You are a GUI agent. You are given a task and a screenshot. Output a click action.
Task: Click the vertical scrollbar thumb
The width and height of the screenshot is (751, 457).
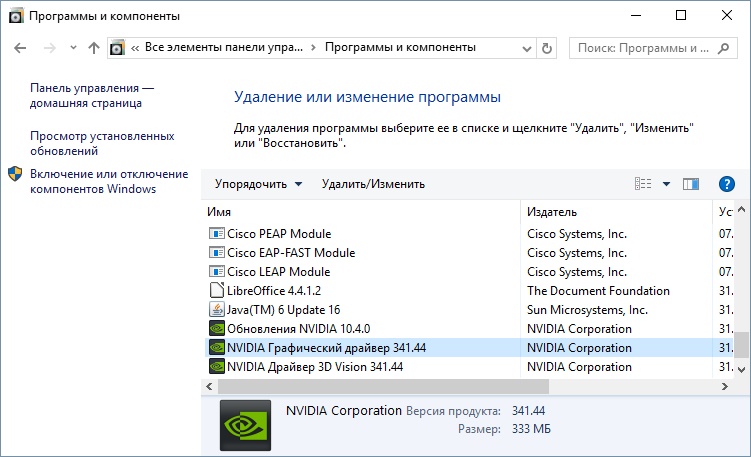click(741, 345)
